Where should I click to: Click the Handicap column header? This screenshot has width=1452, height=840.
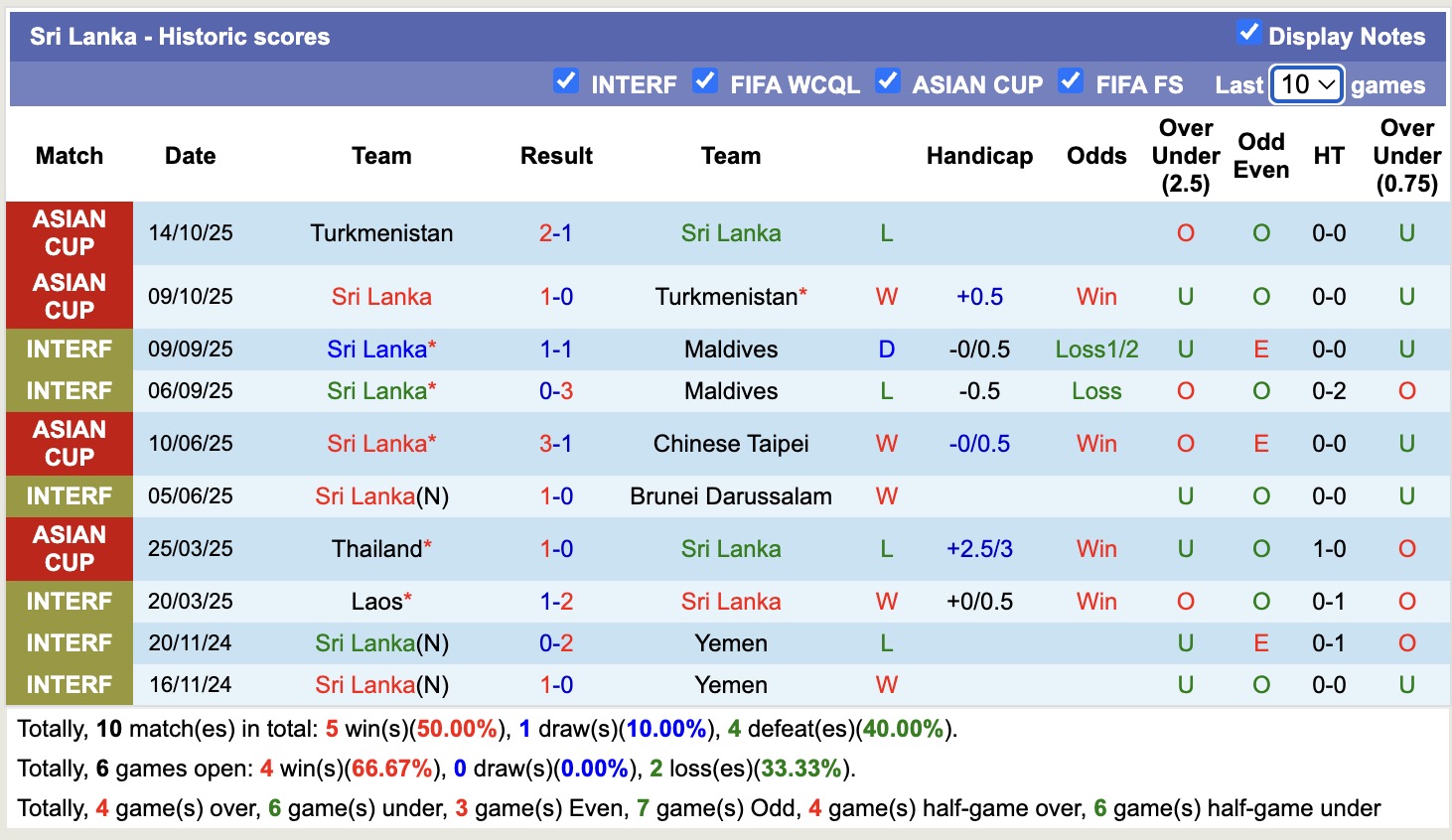click(x=979, y=156)
